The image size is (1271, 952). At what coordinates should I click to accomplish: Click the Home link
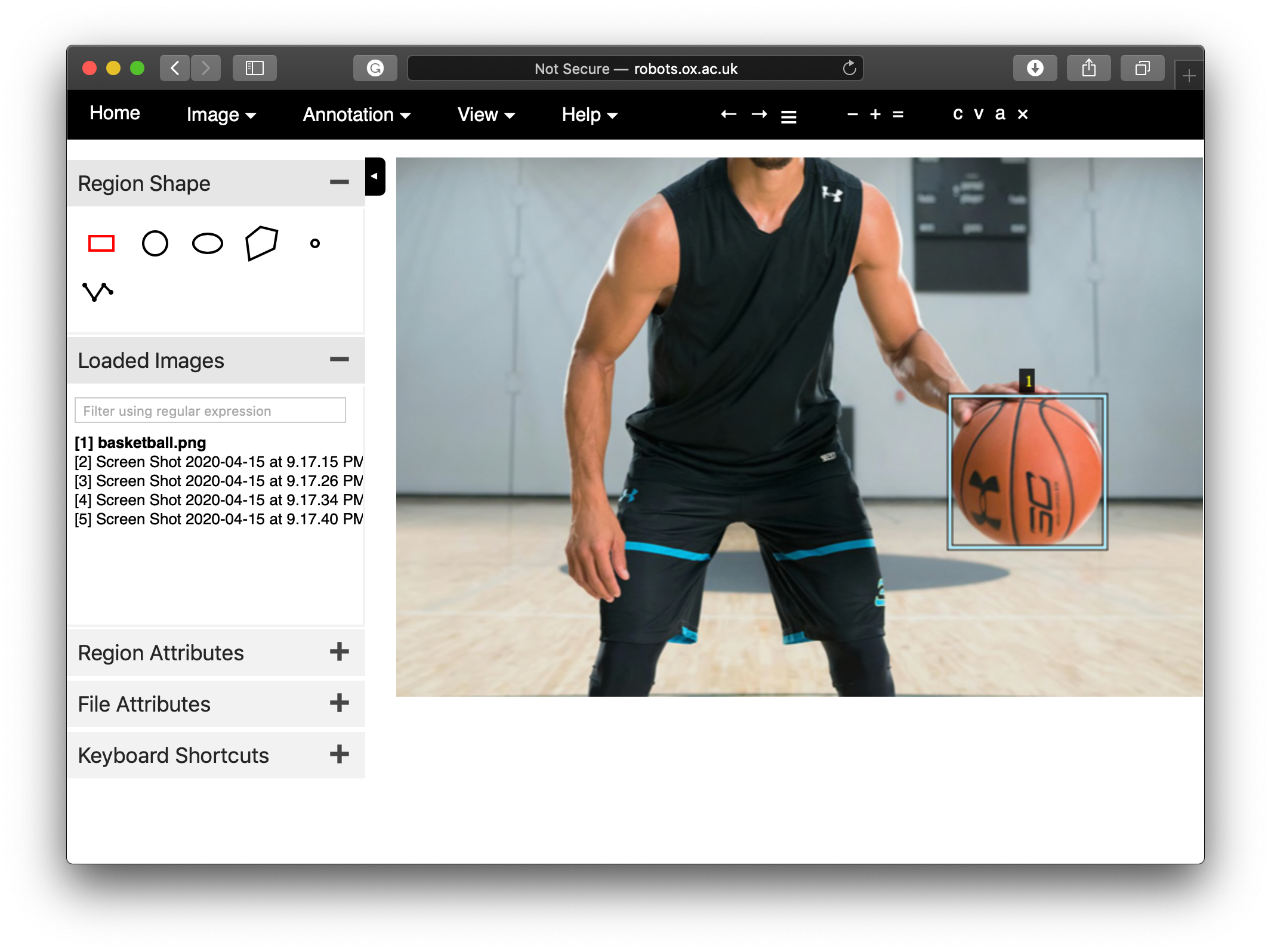click(x=115, y=113)
